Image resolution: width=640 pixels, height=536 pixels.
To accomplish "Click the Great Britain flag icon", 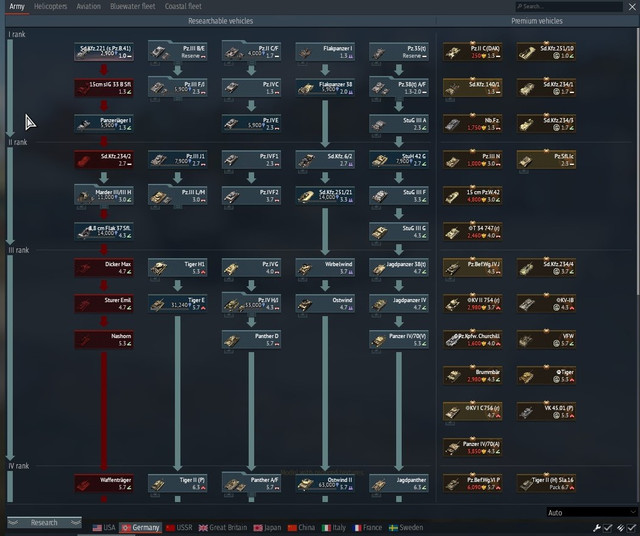I will [203, 528].
